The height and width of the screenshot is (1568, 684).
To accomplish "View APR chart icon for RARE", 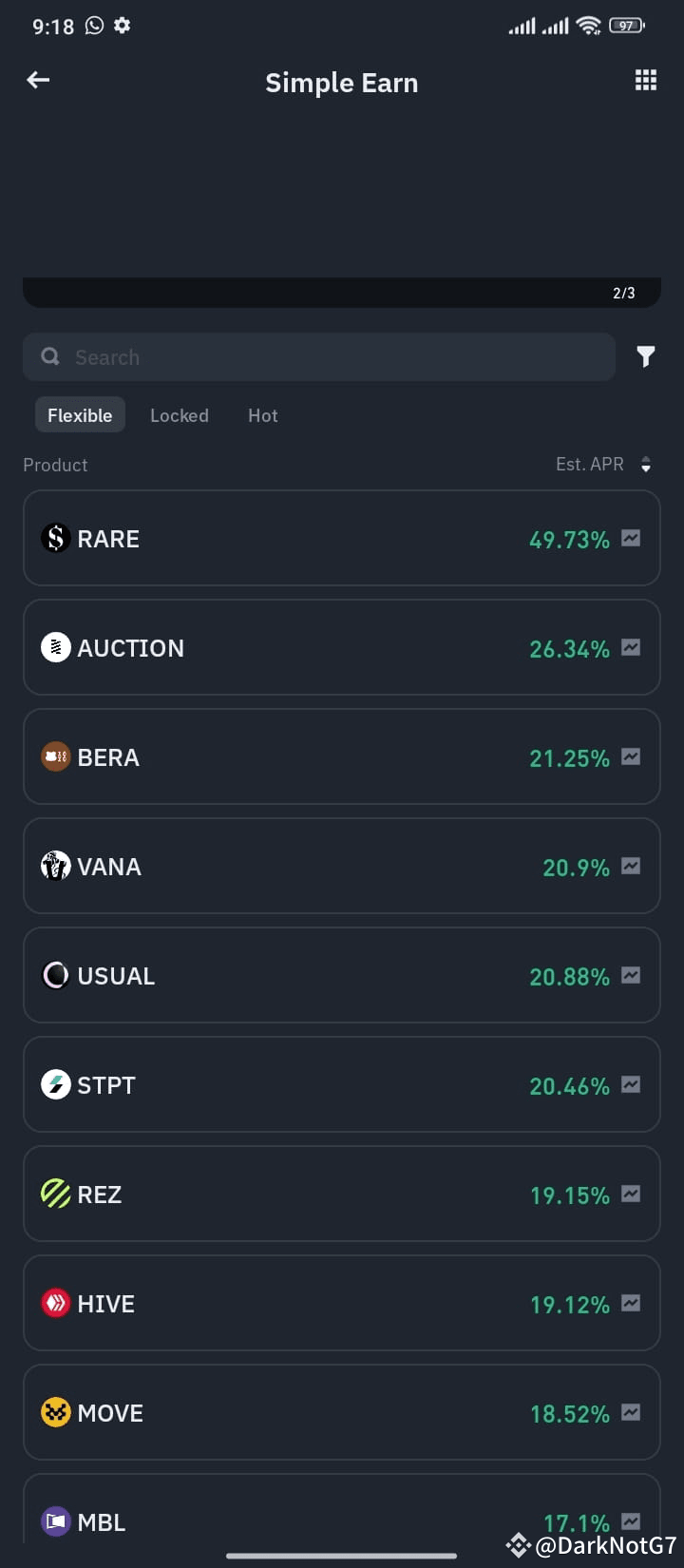I will (631, 538).
